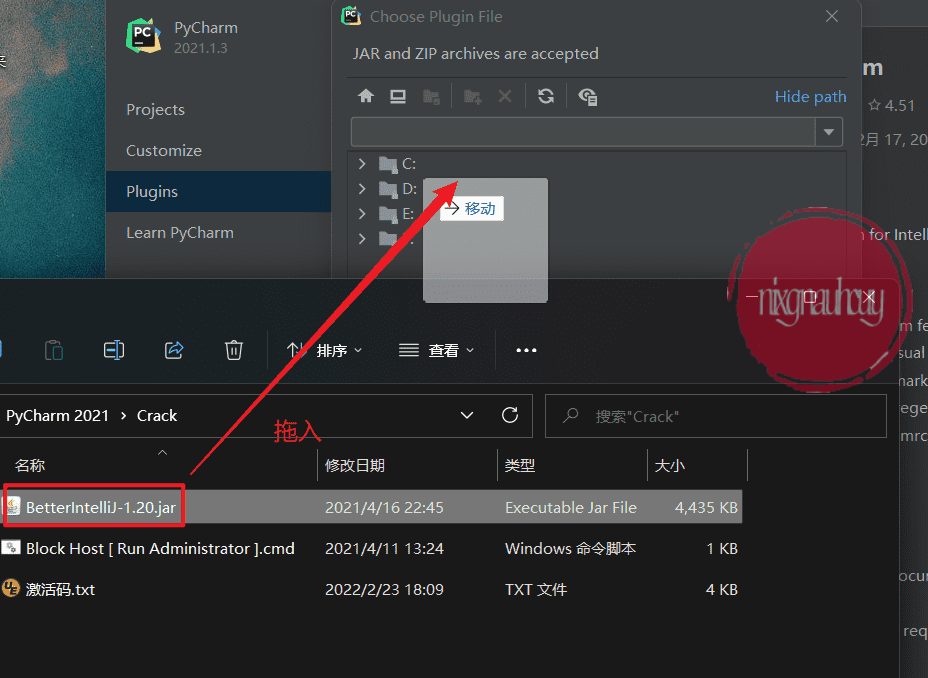Expand the E: drive node
Screen dimensions: 928x678
362,214
